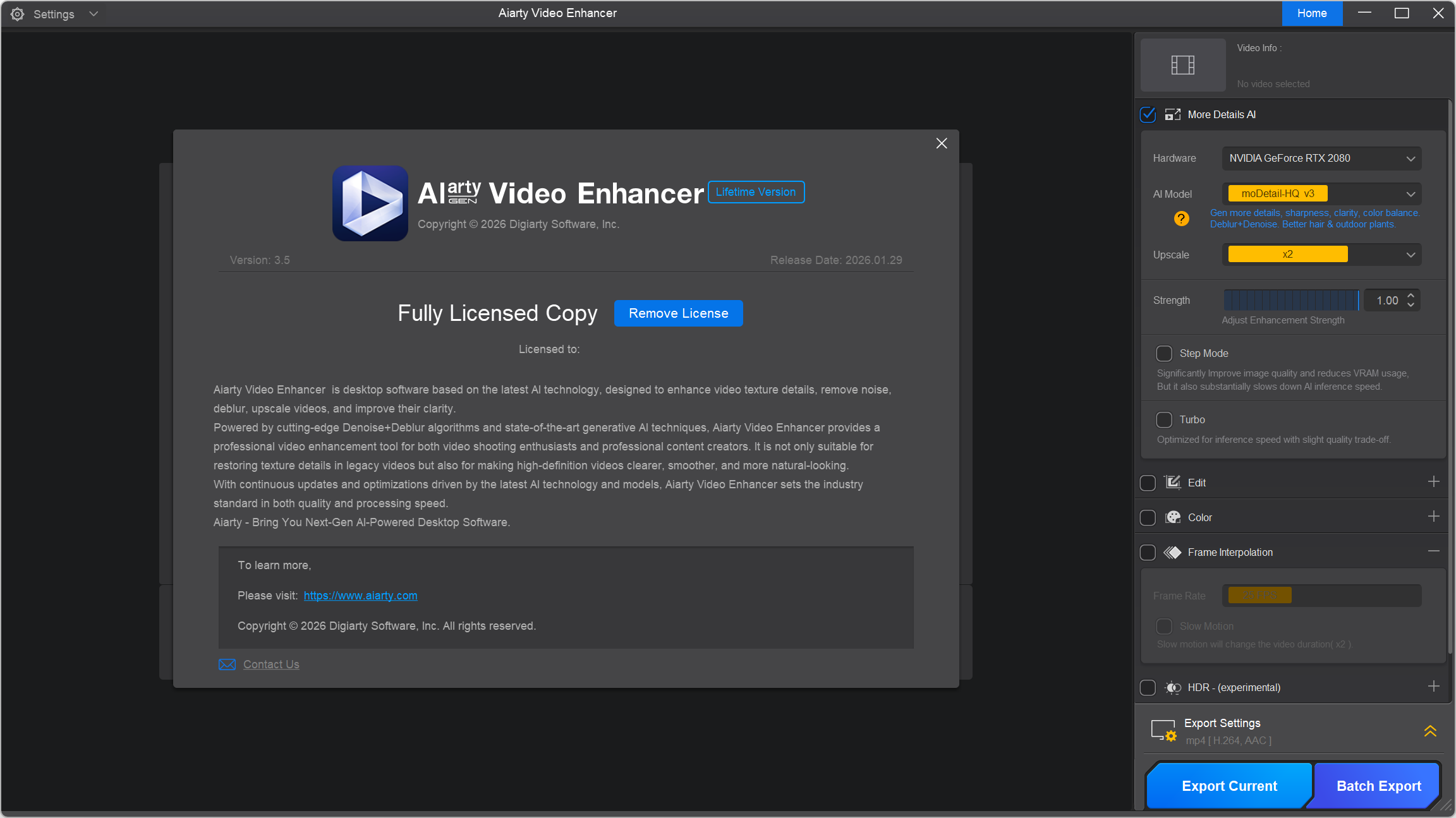Enable the Step Mode checkbox
Screen dimensions: 1456x818
(1164, 353)
